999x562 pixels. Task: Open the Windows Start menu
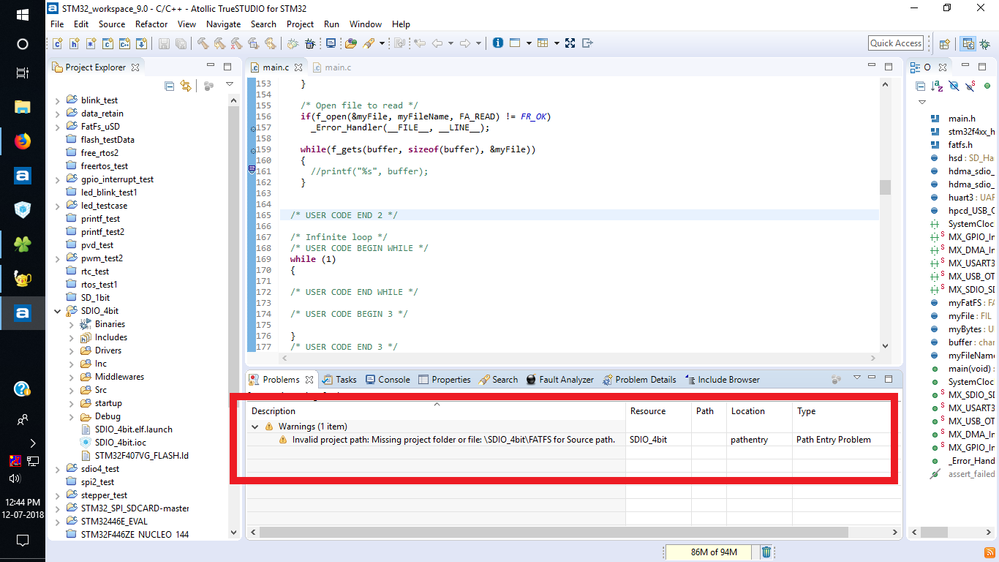[22, 14]
